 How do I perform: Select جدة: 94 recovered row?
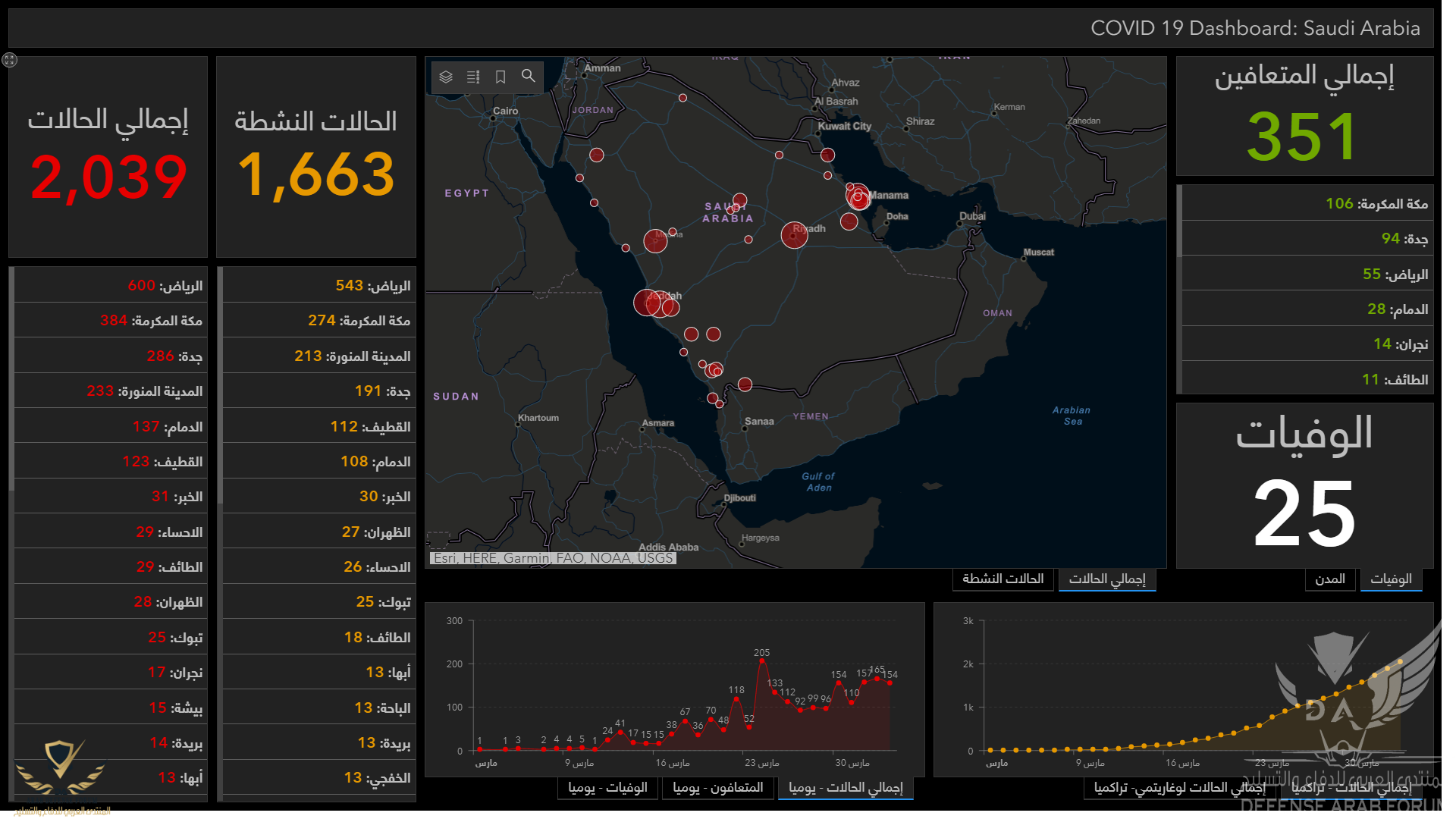[1307, 239]
